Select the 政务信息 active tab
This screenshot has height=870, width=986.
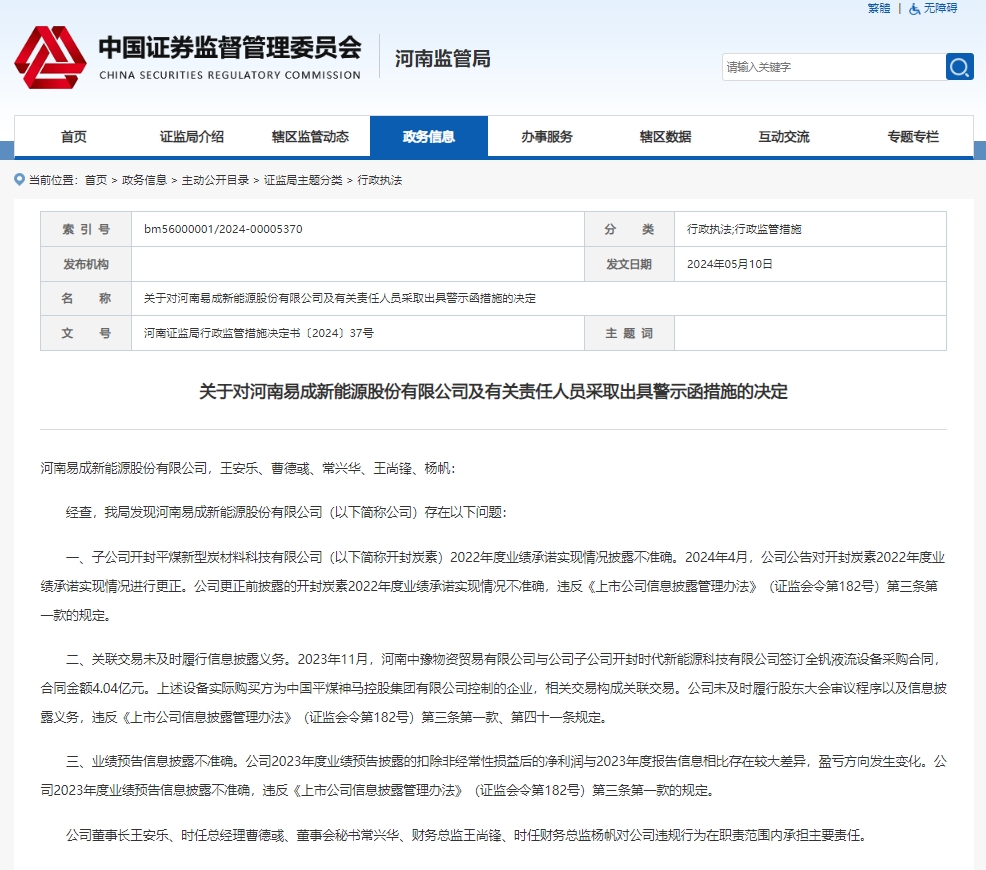pyautogui.click(x=428, y=137)
